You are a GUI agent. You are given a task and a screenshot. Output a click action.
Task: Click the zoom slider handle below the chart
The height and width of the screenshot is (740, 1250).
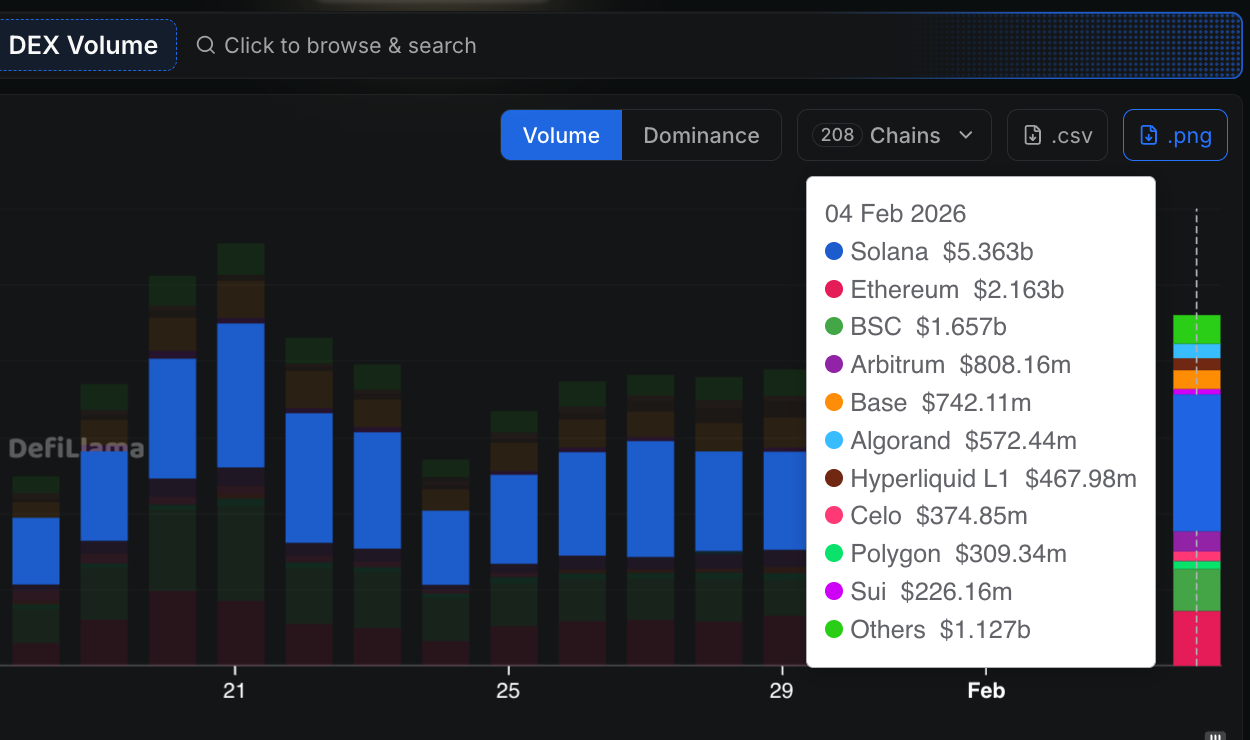pos(1215,735)
